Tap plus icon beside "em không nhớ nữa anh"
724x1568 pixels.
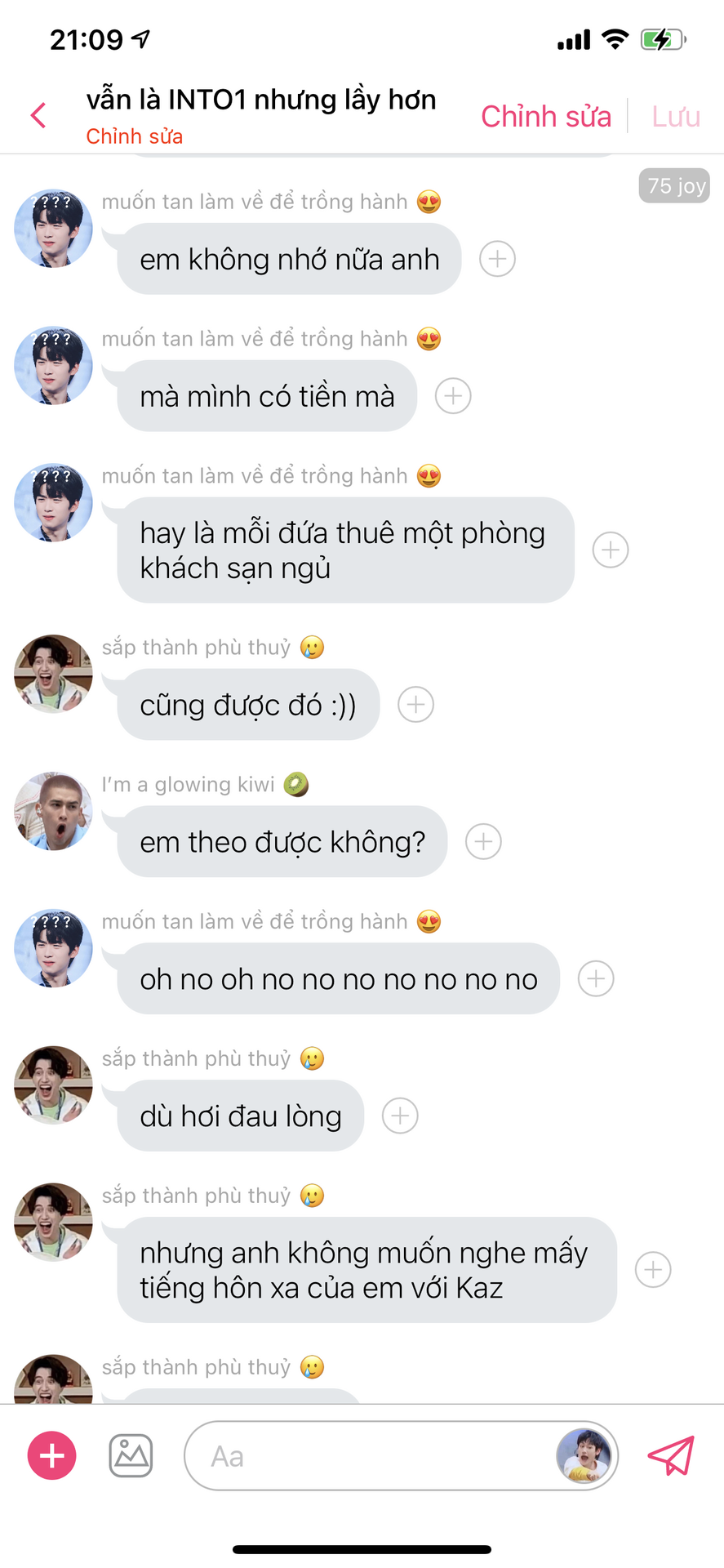[x=497, y=259]
